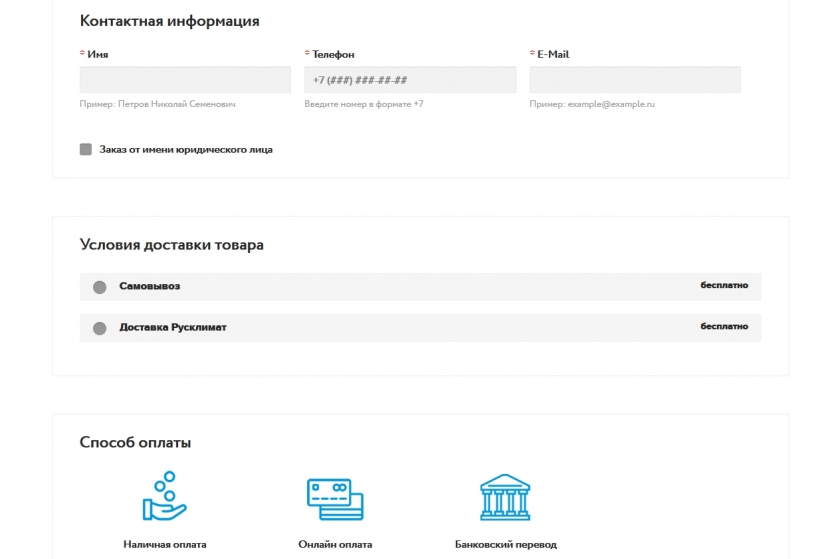Click into the Телефон input field
This screenshot has height=559, width=840.
coord(410,79)
